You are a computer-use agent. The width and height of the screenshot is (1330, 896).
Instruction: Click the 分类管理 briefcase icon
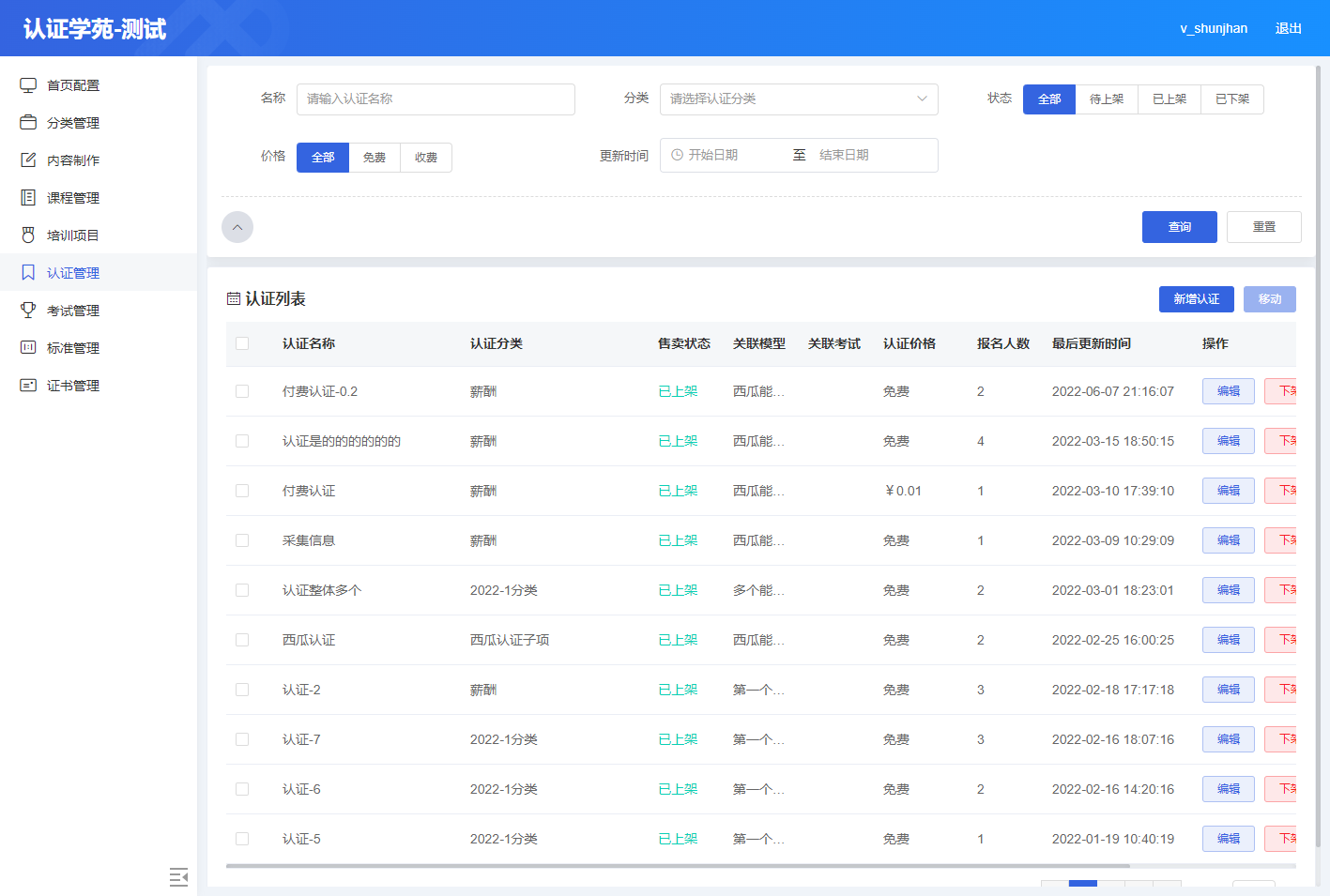28,123
